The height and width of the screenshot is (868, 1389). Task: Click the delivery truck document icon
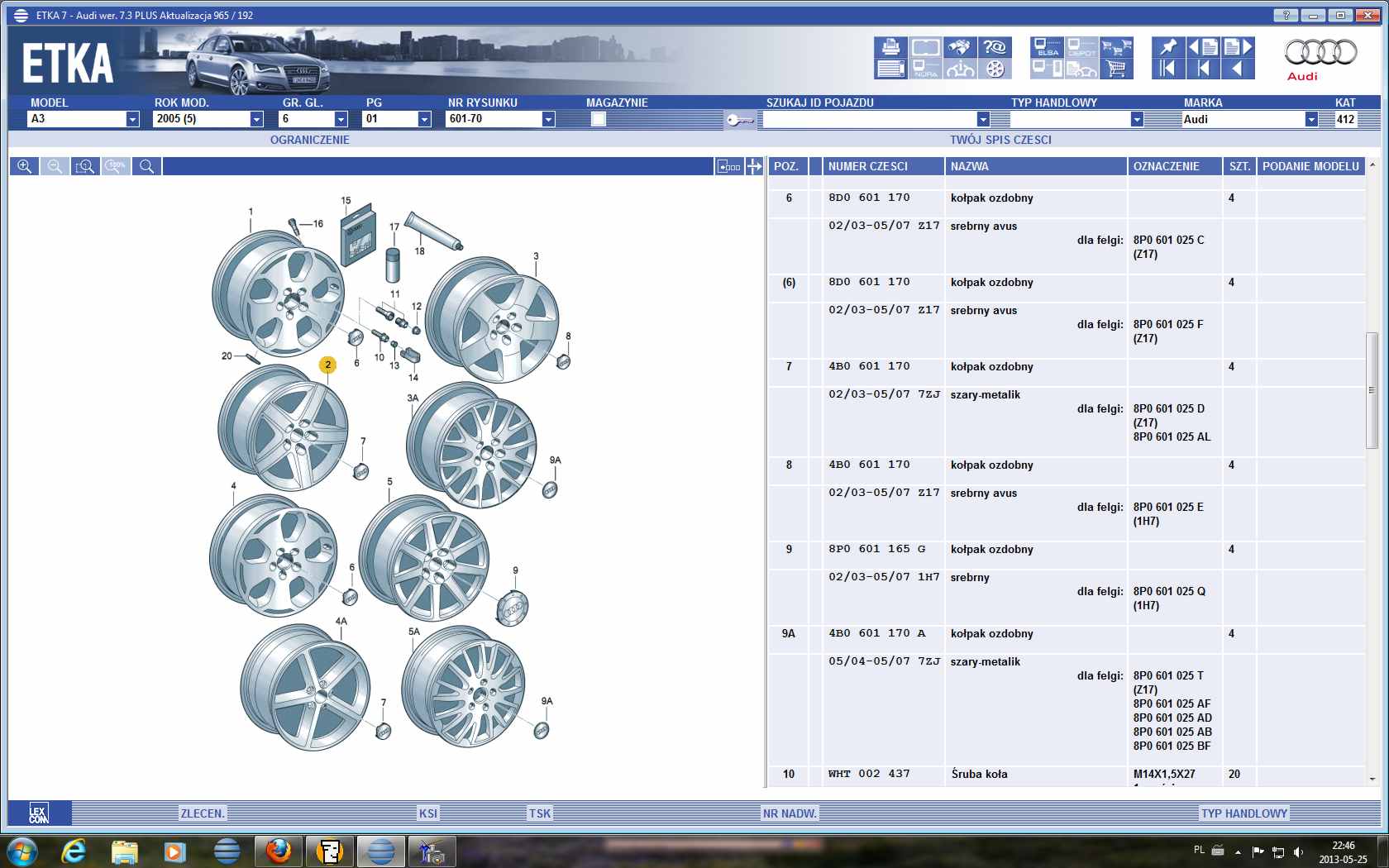pyautogui.click(x=1081, y=69)
